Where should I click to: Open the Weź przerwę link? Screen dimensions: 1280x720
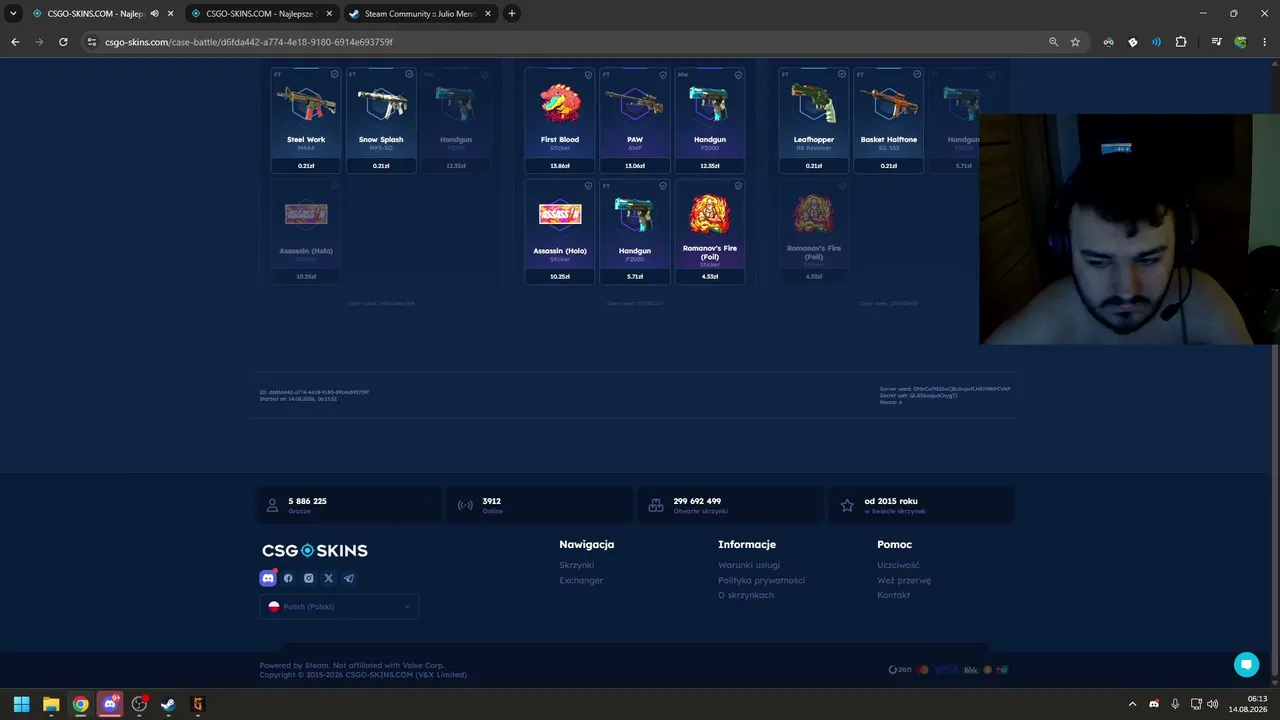click(x=904, y=580)
